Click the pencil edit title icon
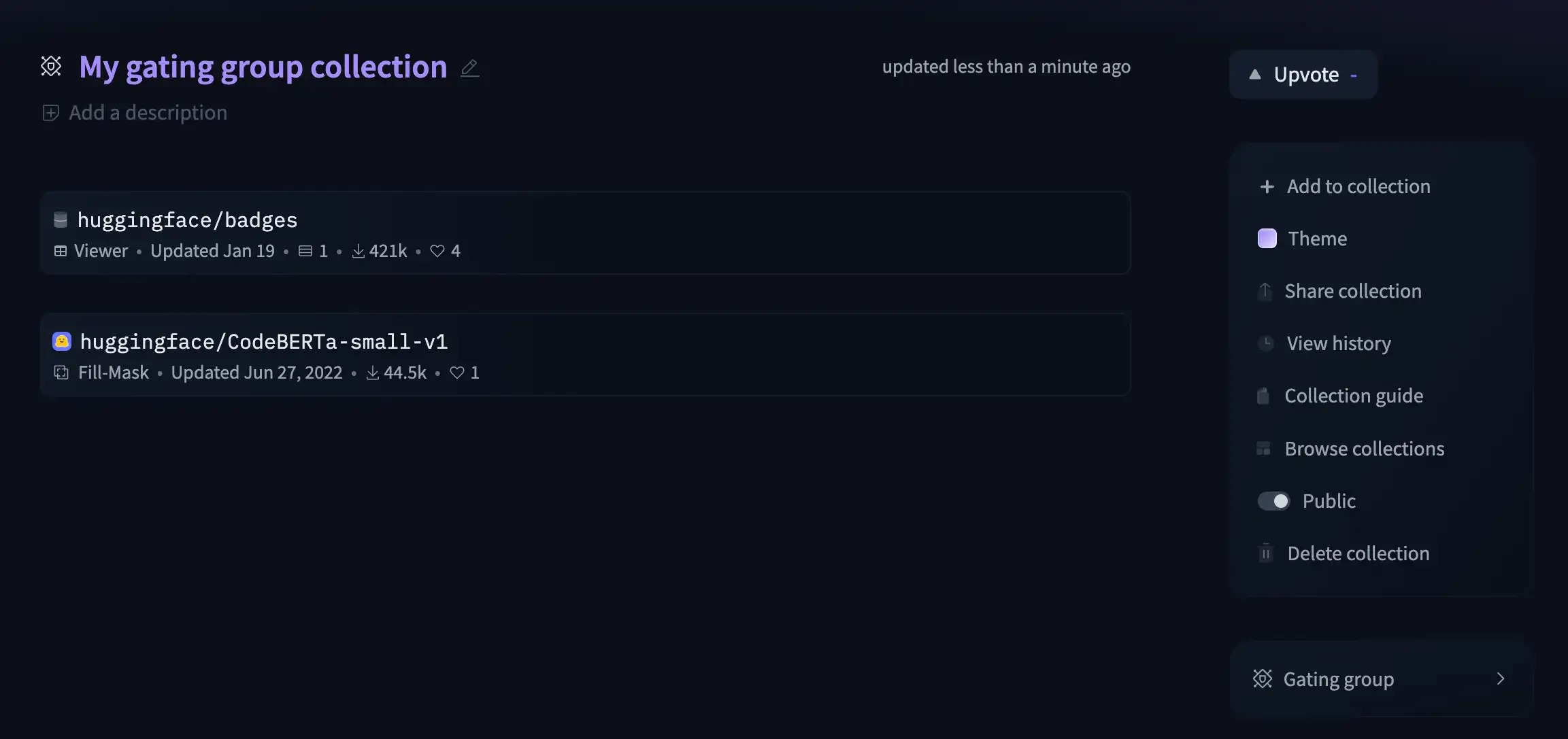This screenshot has width=1568, height=739. [x=469, y=68]
